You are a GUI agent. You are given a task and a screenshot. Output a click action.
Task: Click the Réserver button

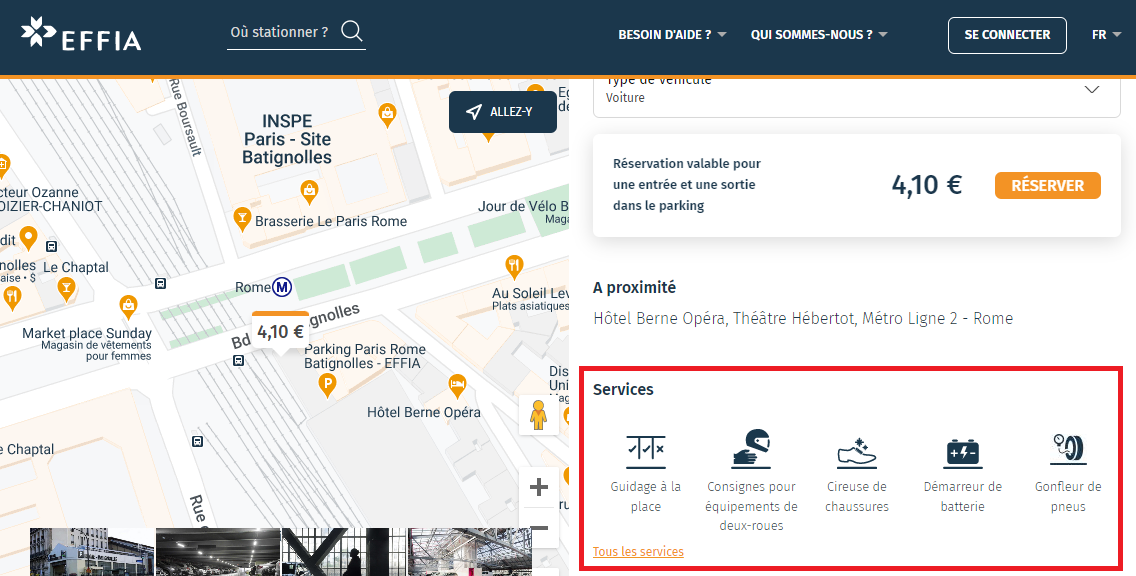coord(1048,185)
